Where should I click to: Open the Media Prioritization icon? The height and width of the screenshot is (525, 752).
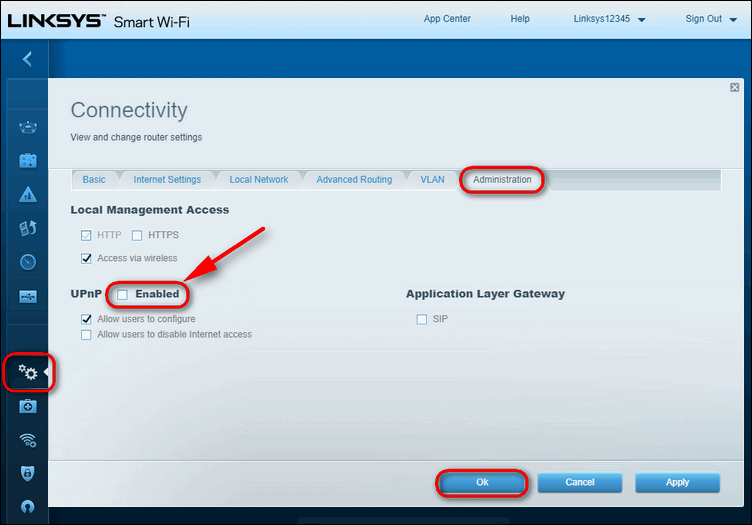click(x=28, y=228)
